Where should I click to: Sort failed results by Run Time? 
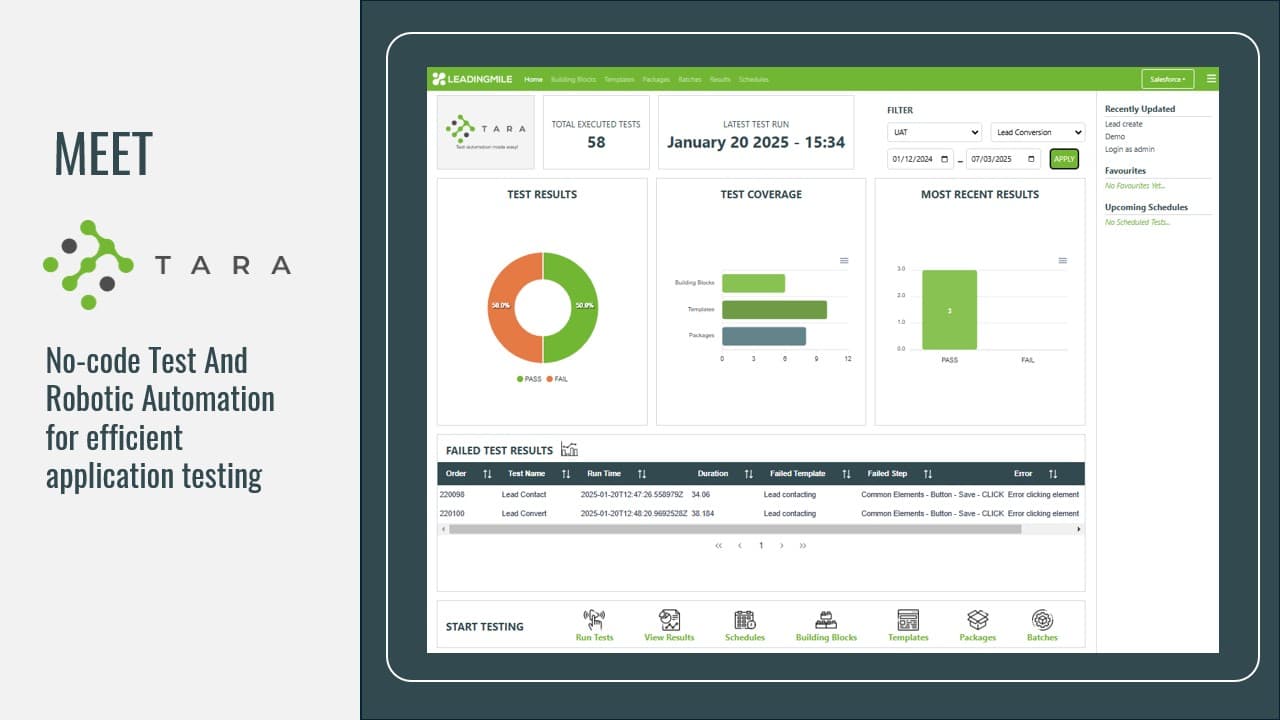tap(642, 474)
